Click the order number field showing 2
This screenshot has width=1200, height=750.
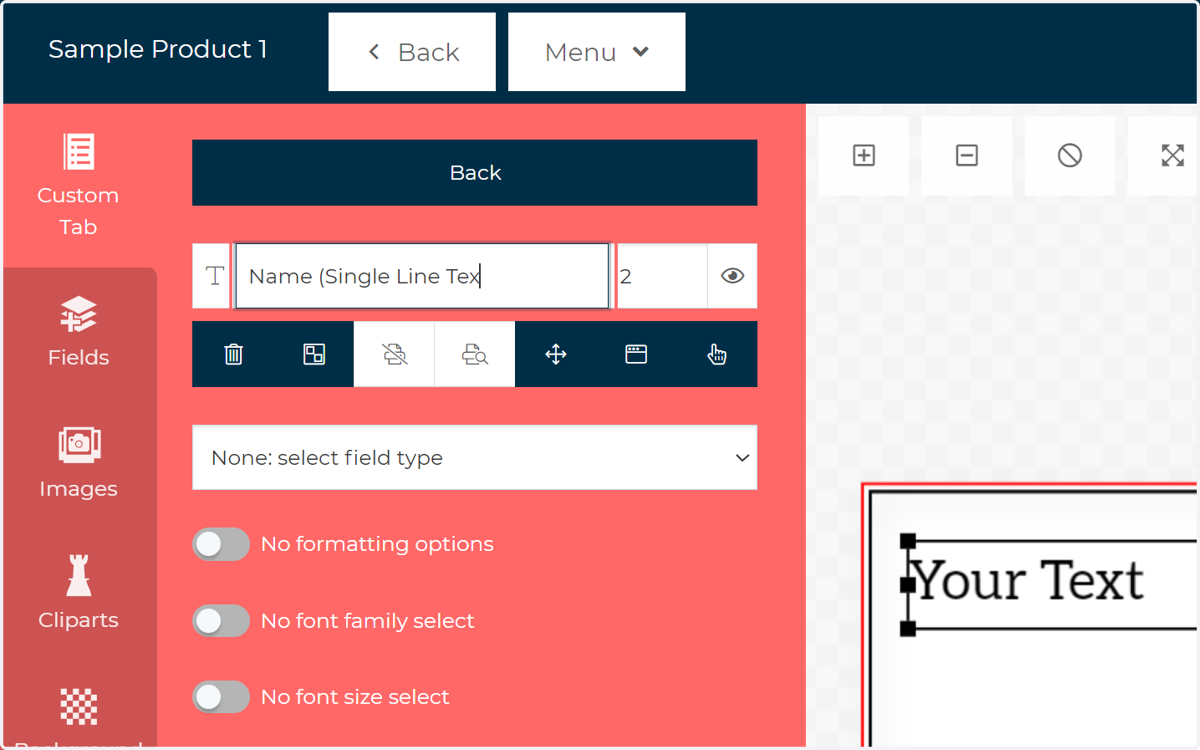pyautogui.click(x=662, y=276)
